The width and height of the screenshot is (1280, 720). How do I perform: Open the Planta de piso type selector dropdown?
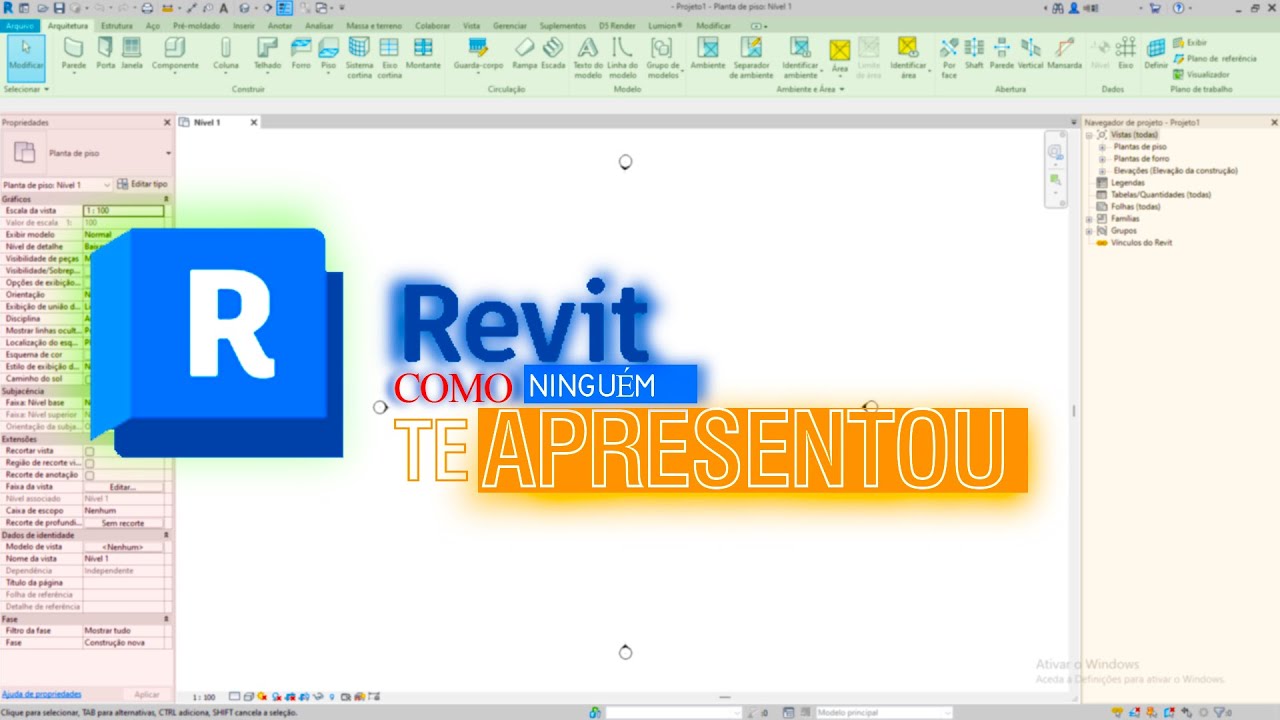click(168, 153)
